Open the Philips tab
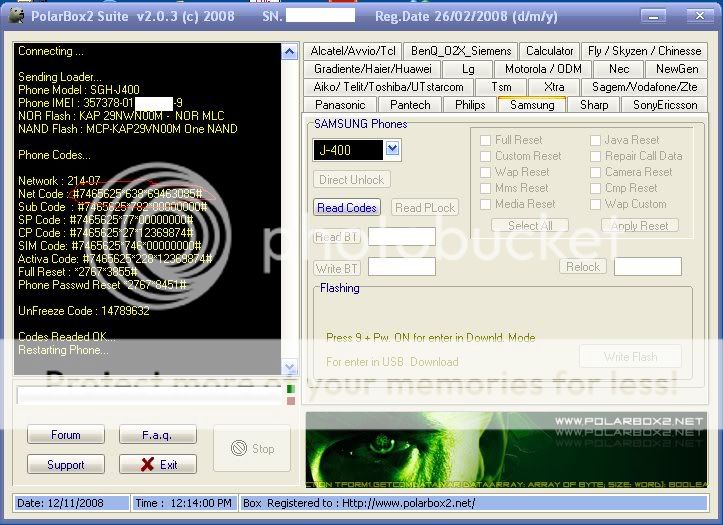 coord(470,105)
